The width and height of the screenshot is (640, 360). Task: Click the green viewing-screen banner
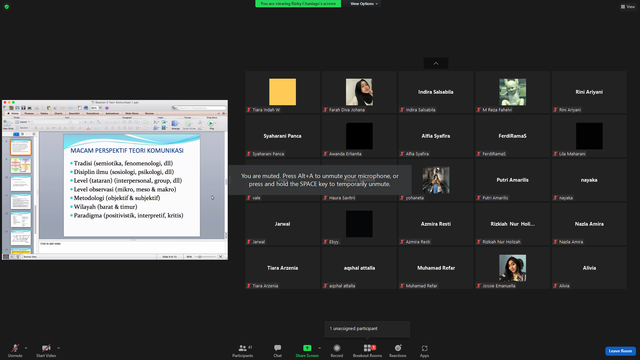point(298,4)
